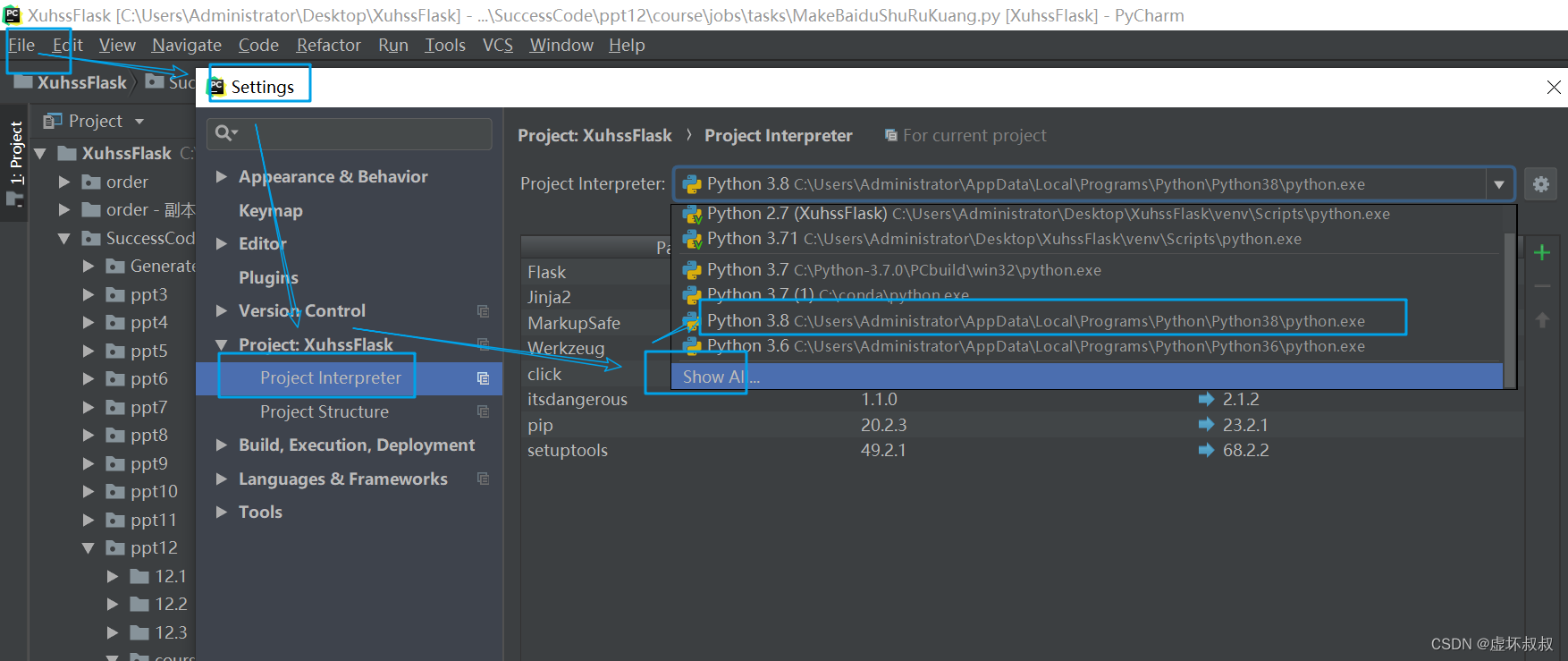This screenshot has width=1568, height=661.
Task: Click latest version 23.2.1 cell
Action: (1245, 425)
